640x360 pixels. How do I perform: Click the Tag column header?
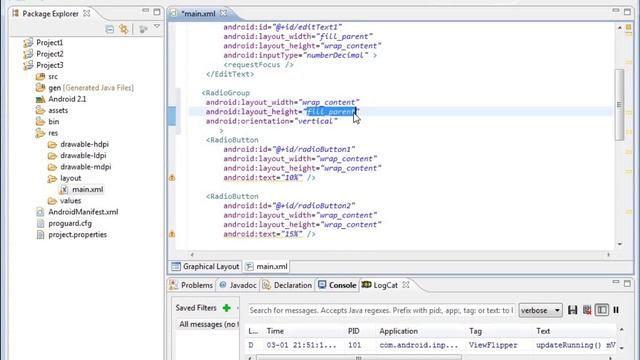(475, 331)
